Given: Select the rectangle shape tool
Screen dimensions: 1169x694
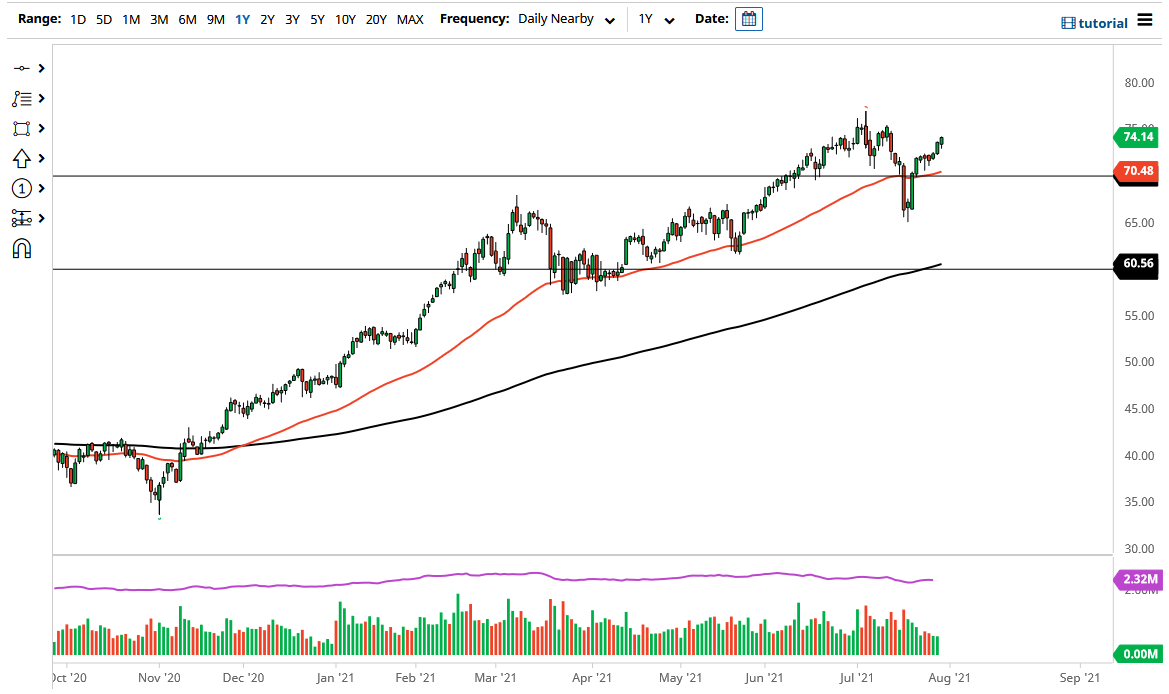Looking at the screenshot, I should click(x=20, y=128).
